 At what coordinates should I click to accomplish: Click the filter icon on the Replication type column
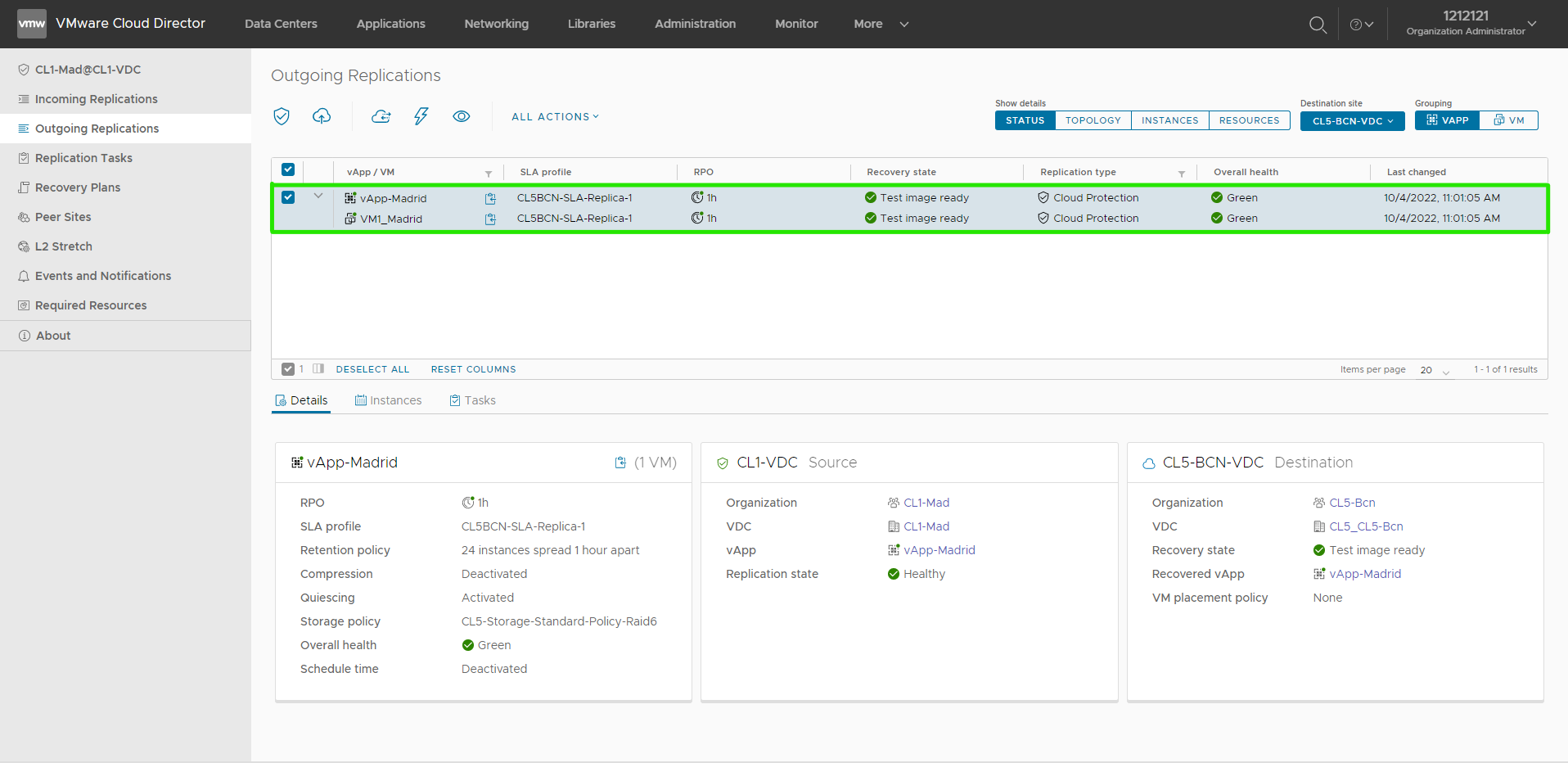click(x=1182, y=174)
